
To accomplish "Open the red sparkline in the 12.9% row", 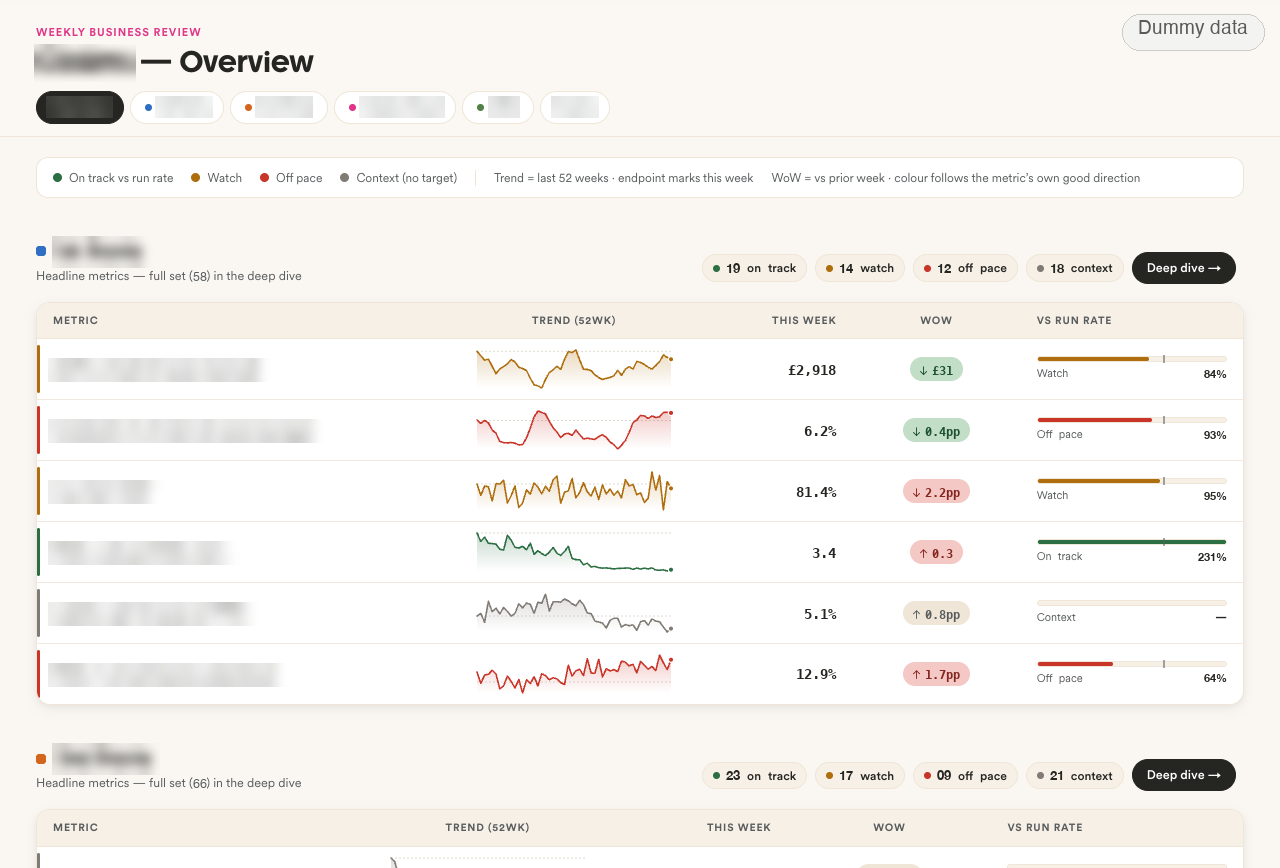I will click(x=574, y=674).
